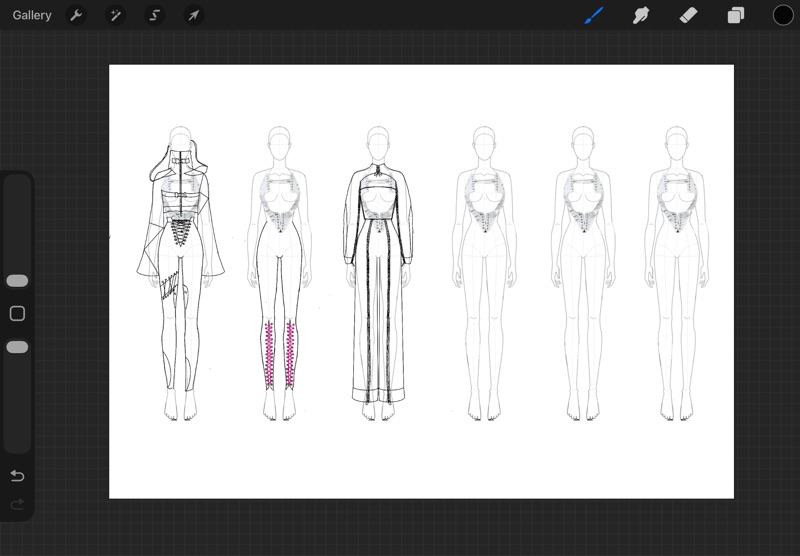The height and width of the screenshot is (556, 800).
Task: Open the Adjustments magic wand menu
Action: (x=115, y=15)
